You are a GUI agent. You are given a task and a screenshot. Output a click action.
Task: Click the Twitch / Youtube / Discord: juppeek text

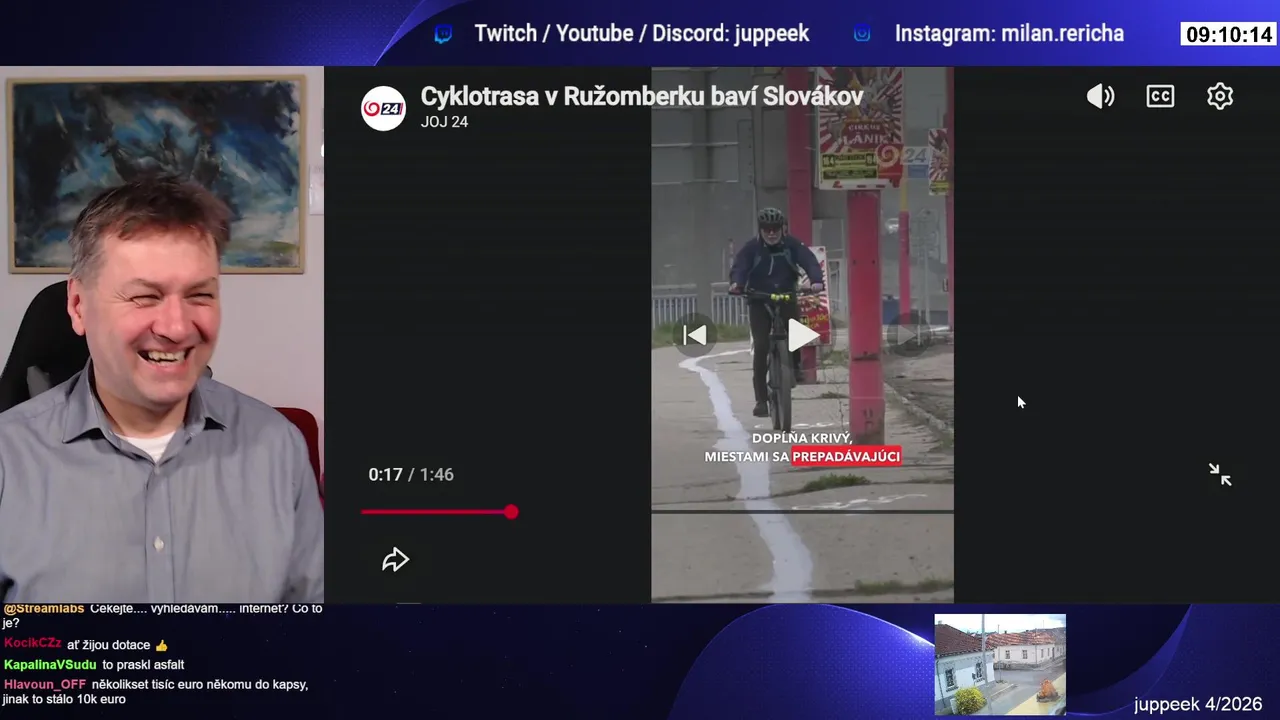[642, 34]
